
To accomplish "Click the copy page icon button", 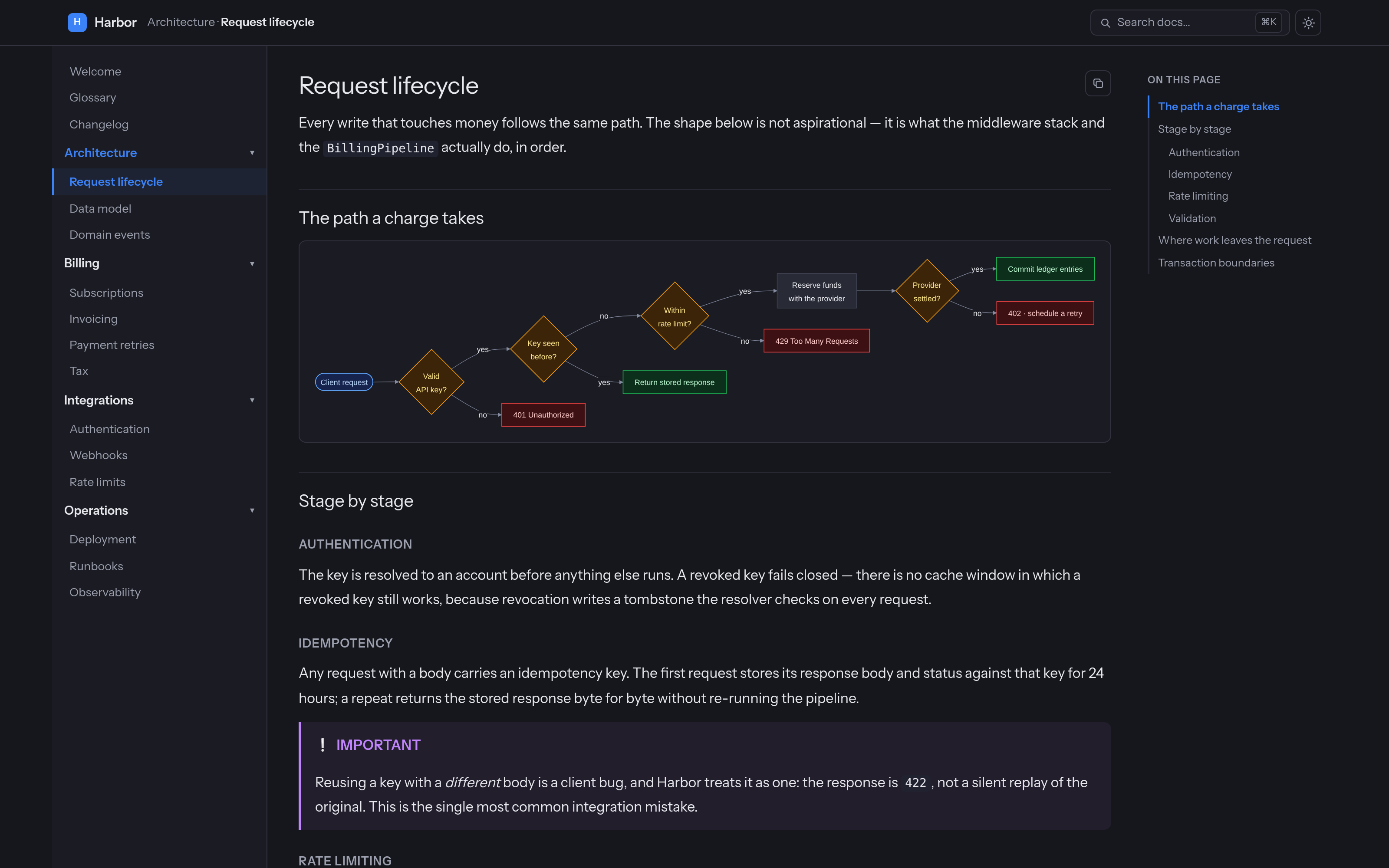I will click(1097, 84).
